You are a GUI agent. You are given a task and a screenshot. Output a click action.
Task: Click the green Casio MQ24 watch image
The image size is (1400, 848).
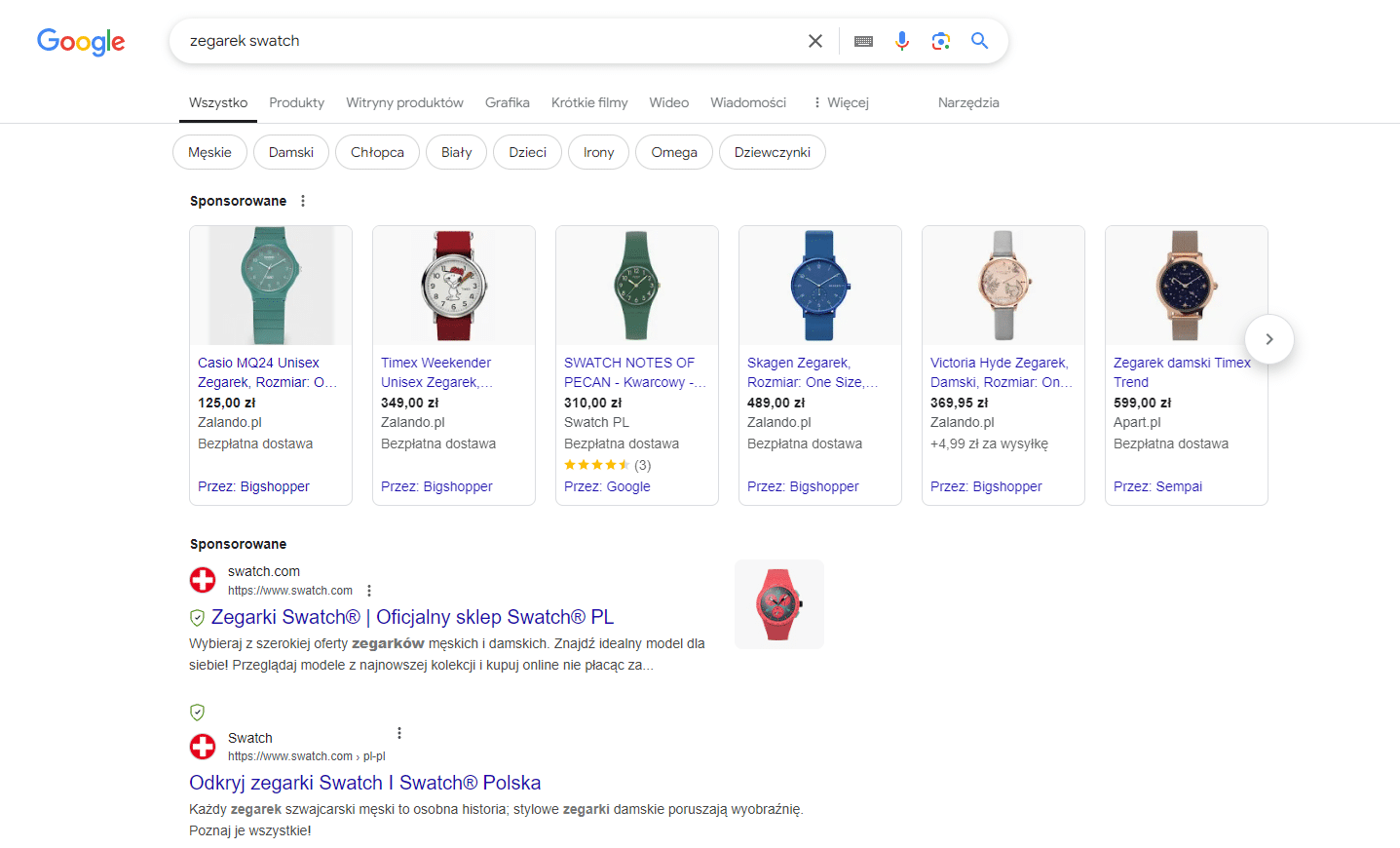tap(271, 286)
